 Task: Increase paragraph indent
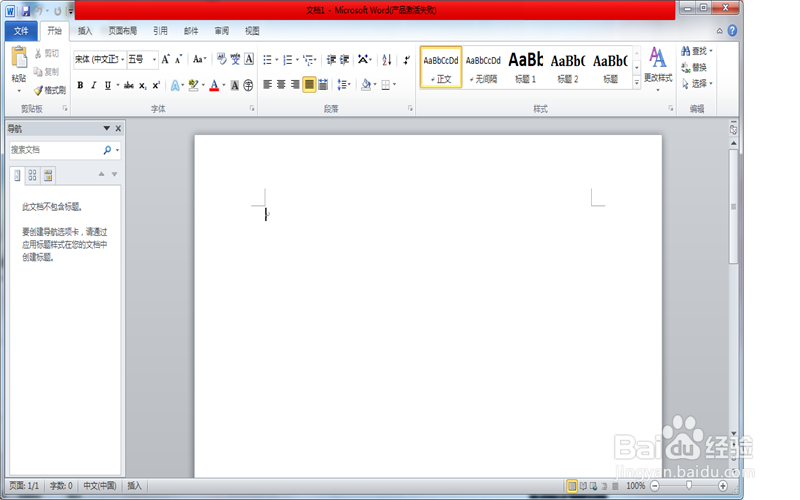345,60
